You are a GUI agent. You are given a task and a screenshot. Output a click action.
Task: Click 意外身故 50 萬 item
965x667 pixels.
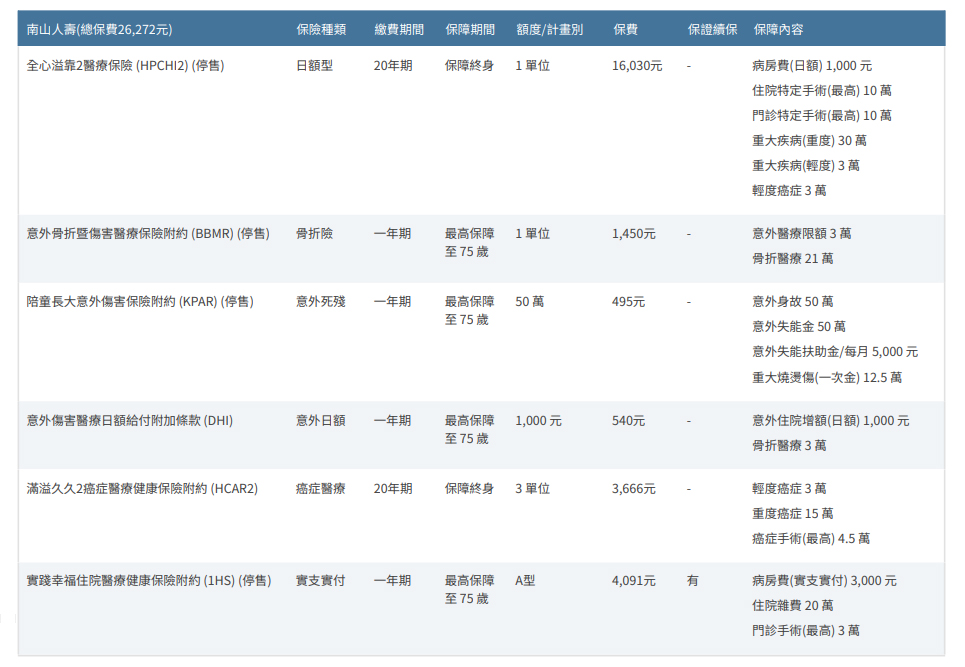click(793, 302)
